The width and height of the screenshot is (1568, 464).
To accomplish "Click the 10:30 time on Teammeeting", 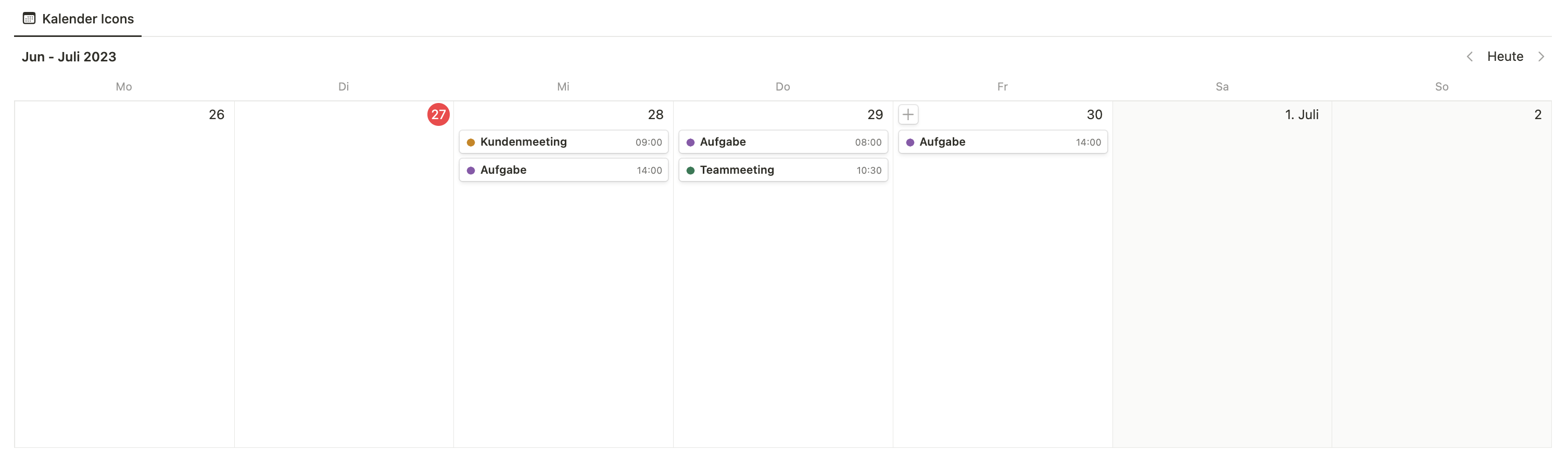I will pyautogui.click(x=869, y=170).
